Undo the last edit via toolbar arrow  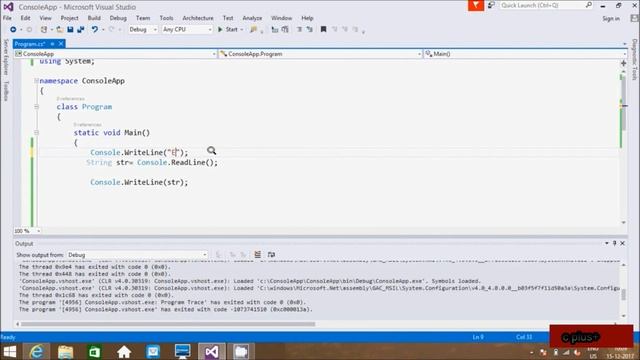pyautogui.click(x=95, y=29)
